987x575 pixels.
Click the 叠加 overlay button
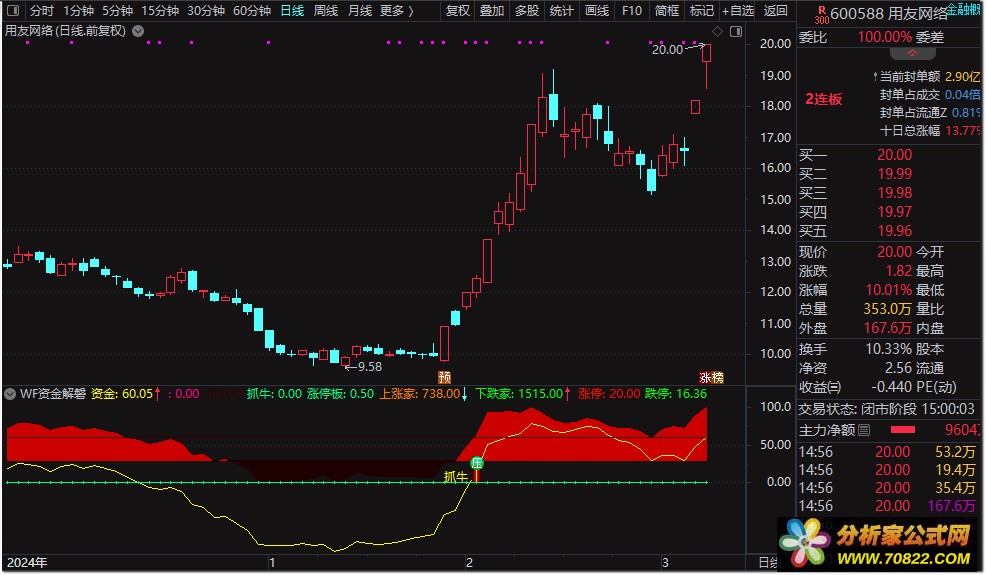pos(492,11)
